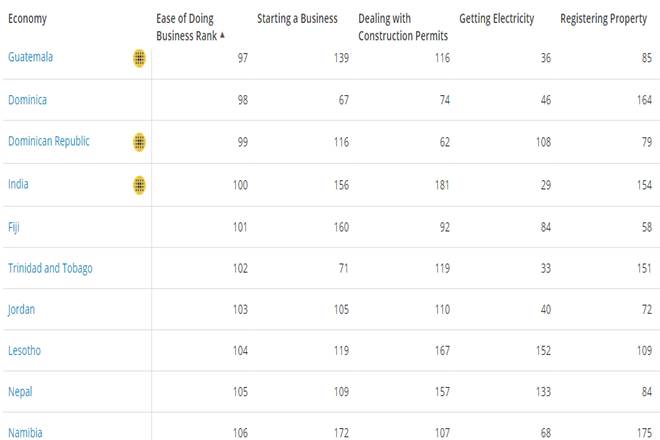Select the Getting Electricity column header

click(496, 19)
